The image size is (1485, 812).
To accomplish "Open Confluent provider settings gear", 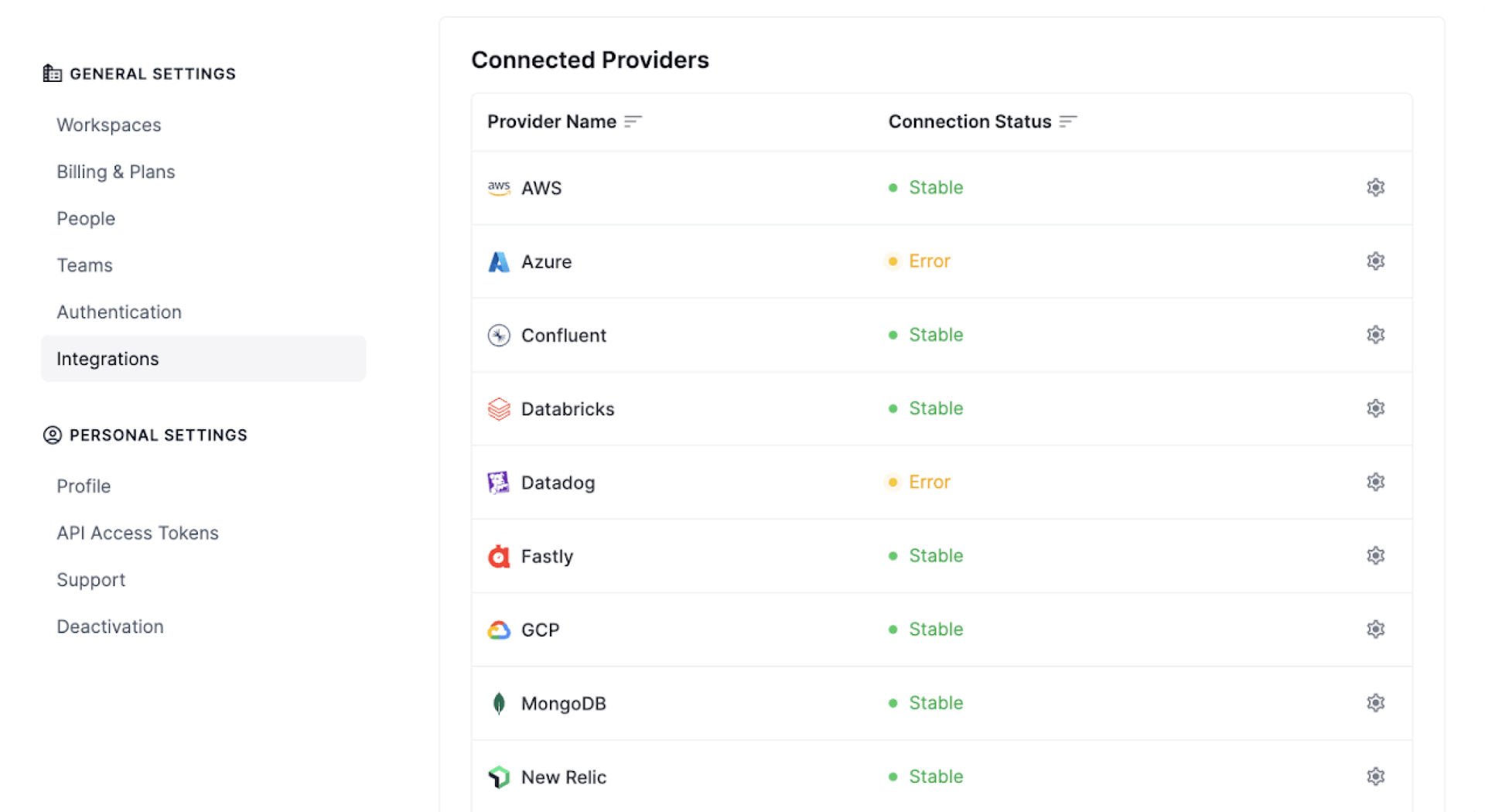I will 1375,335.
